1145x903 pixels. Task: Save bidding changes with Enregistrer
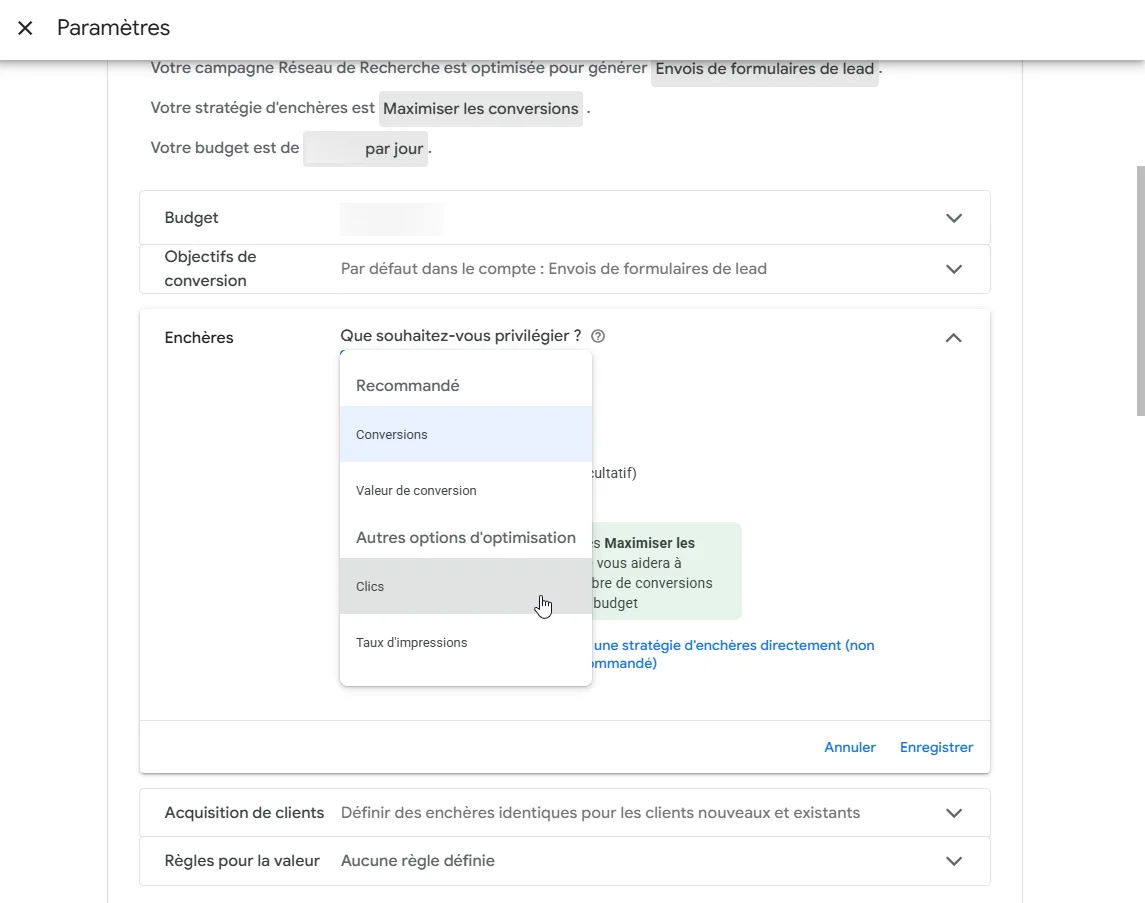pyautogui.click(x=936, y=748)
